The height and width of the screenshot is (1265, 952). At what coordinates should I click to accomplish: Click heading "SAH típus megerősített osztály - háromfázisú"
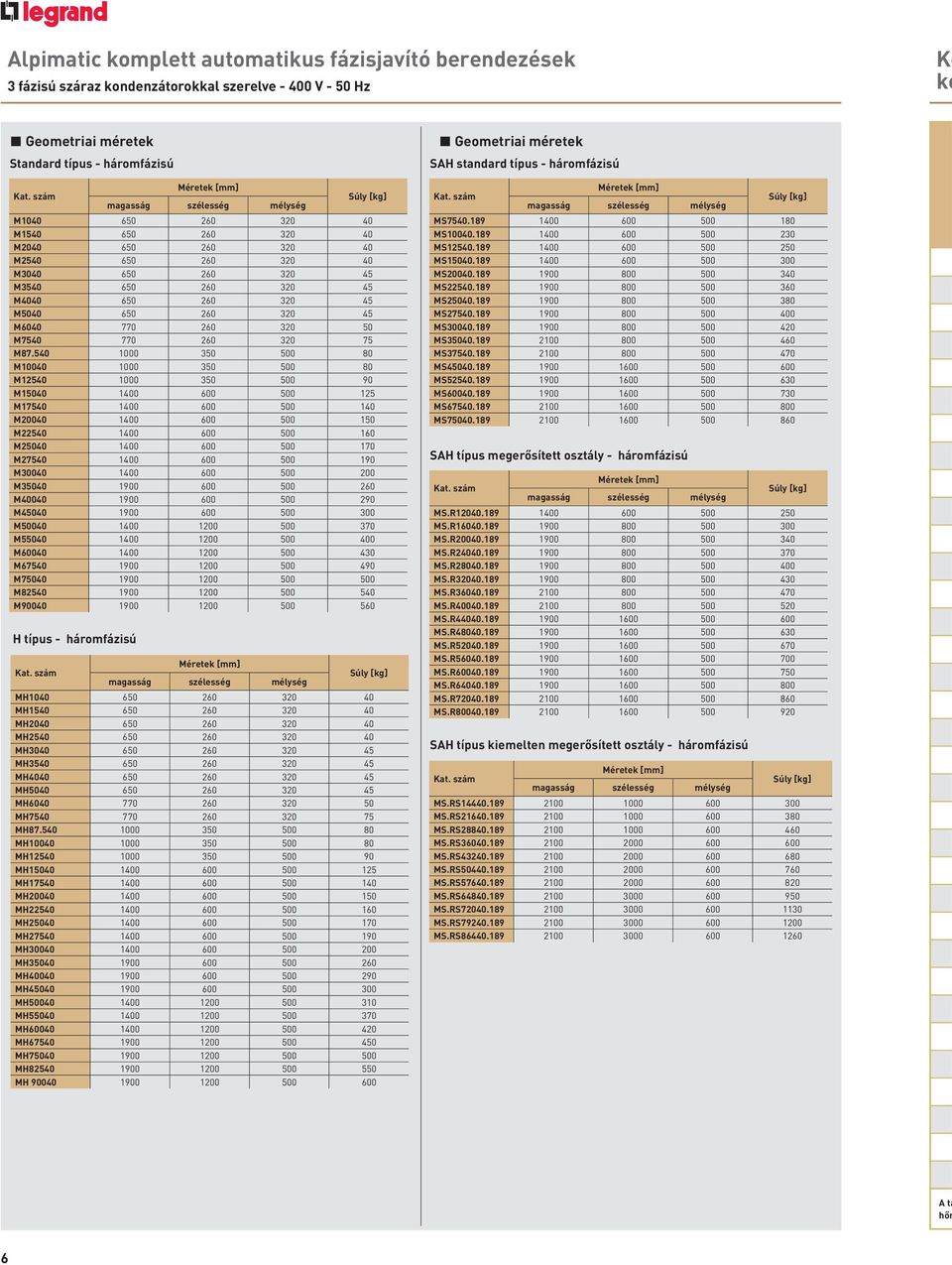tap(558, 455)
